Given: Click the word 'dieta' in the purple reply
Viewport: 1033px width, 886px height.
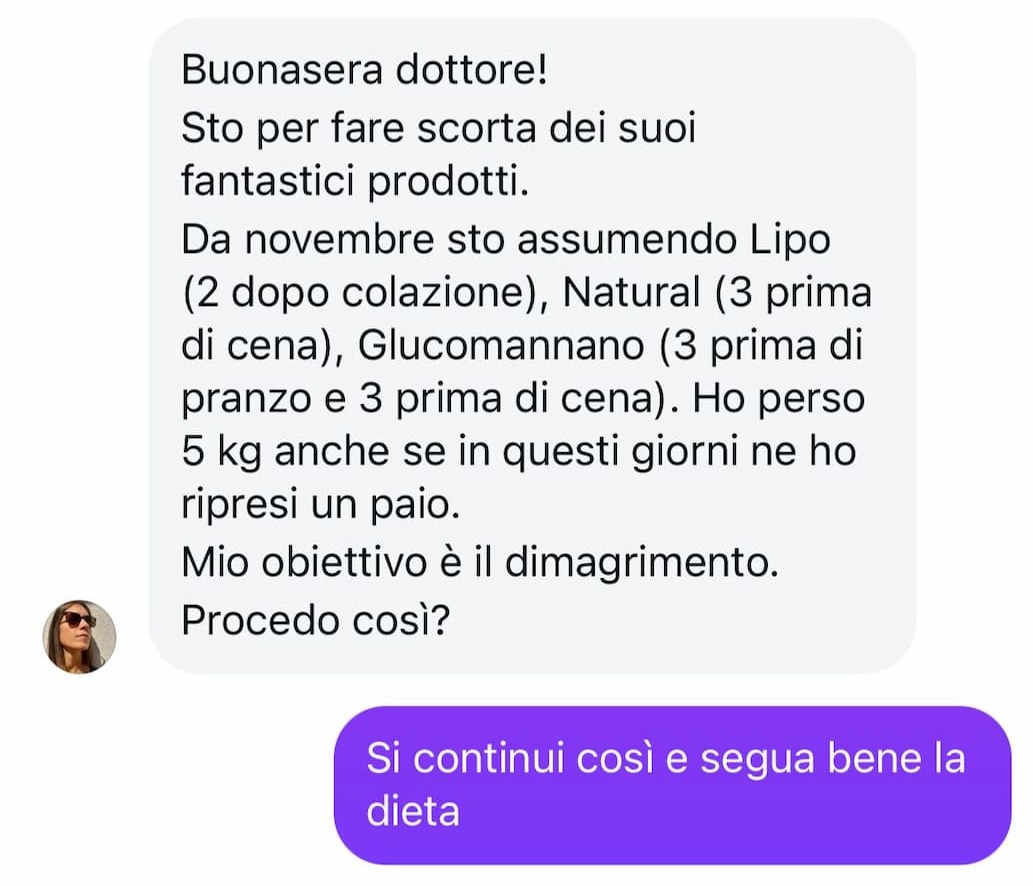Looking at the screenshot, I should [412, 810].
